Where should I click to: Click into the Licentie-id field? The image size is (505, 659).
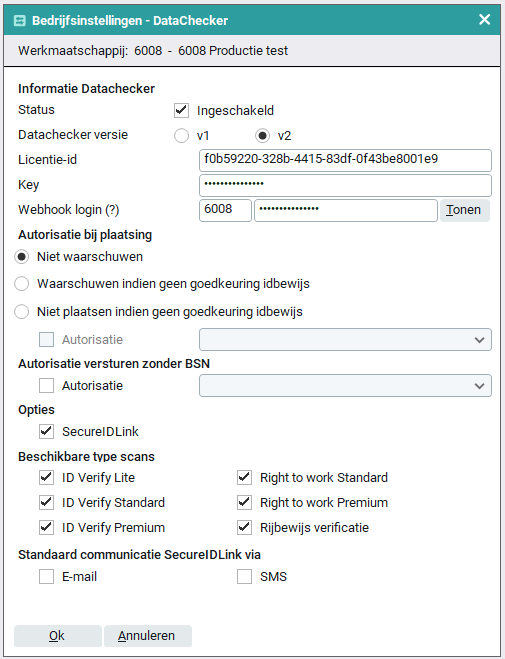tap(345, 160)
